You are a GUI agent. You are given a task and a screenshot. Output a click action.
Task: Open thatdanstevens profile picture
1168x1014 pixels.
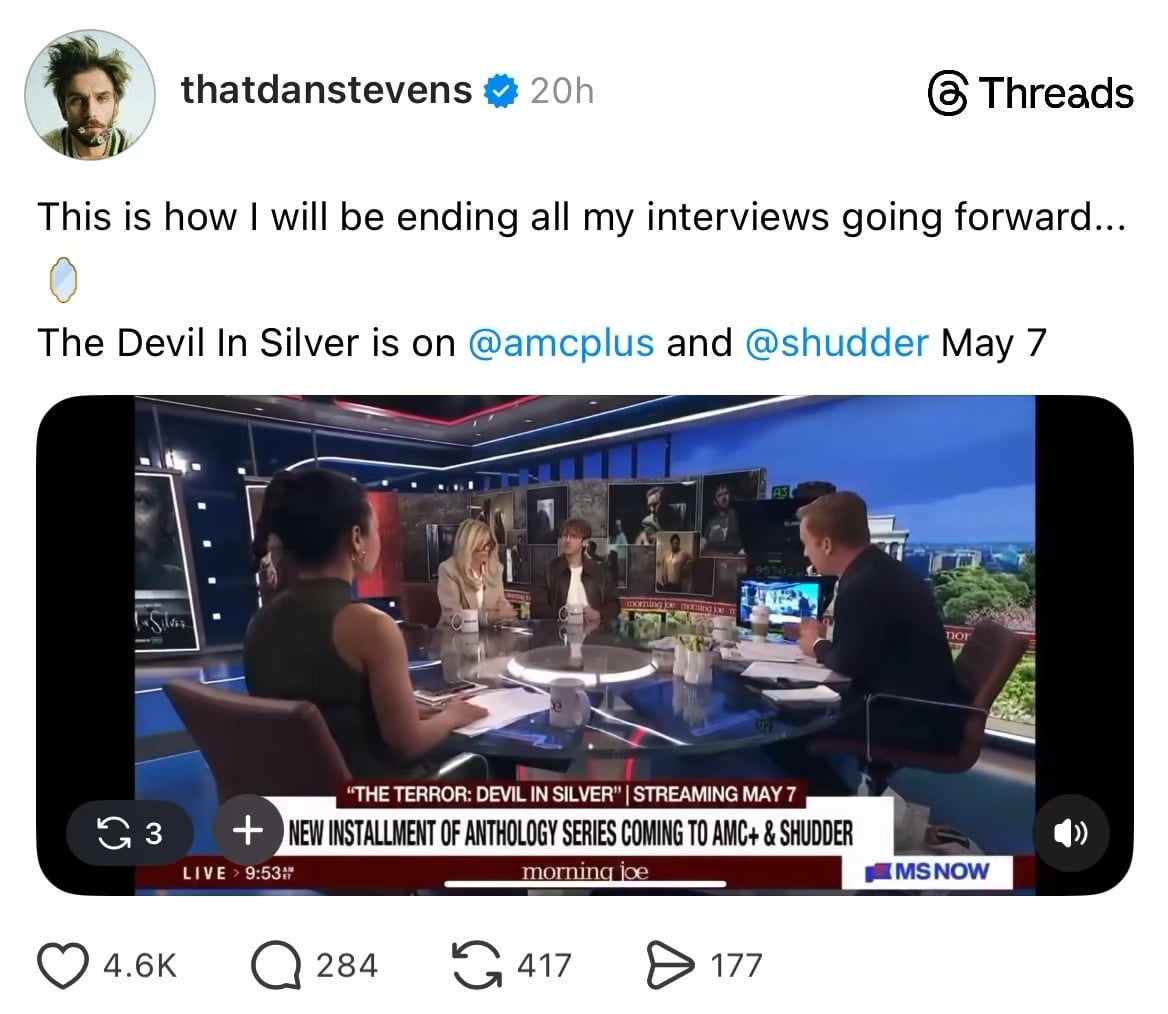90,95
